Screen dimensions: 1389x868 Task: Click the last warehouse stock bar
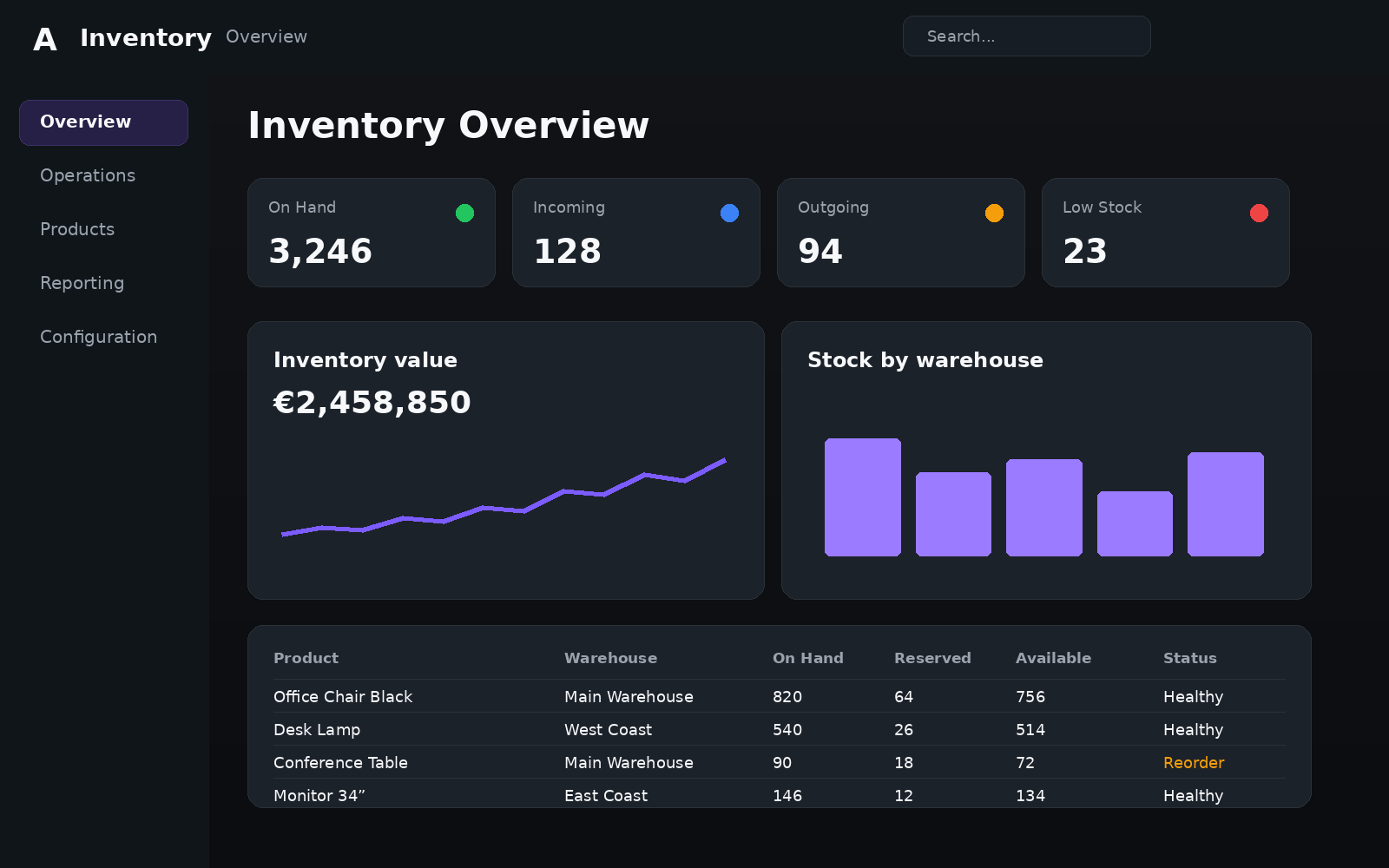point(1226,504)
